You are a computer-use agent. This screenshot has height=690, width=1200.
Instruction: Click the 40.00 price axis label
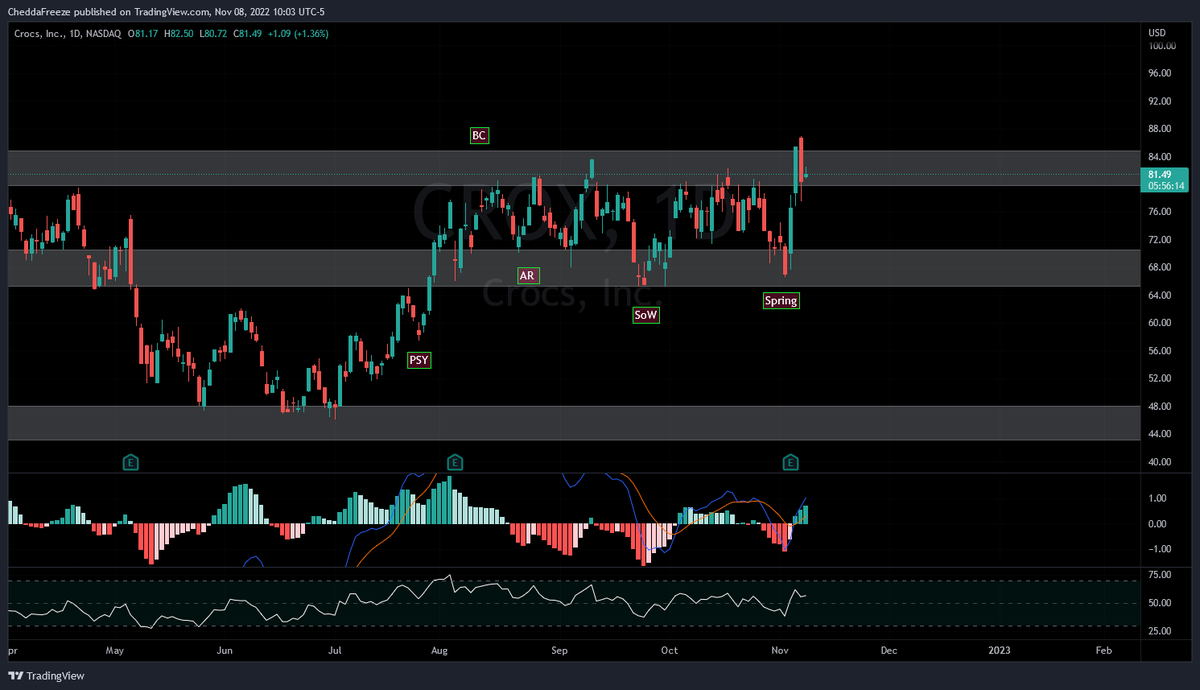pos(1160,462)
